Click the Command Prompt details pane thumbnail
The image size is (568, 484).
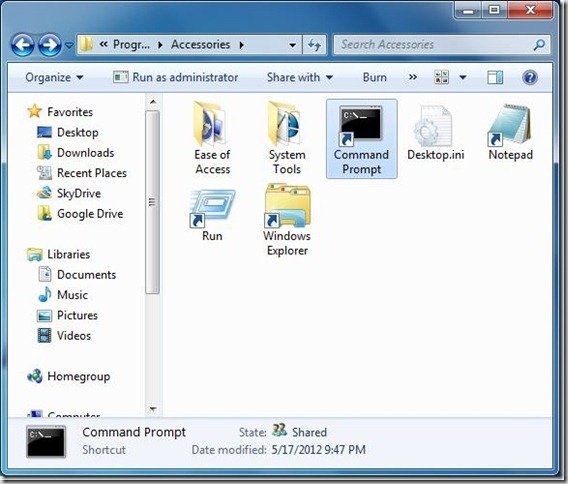tap(46, 441)
